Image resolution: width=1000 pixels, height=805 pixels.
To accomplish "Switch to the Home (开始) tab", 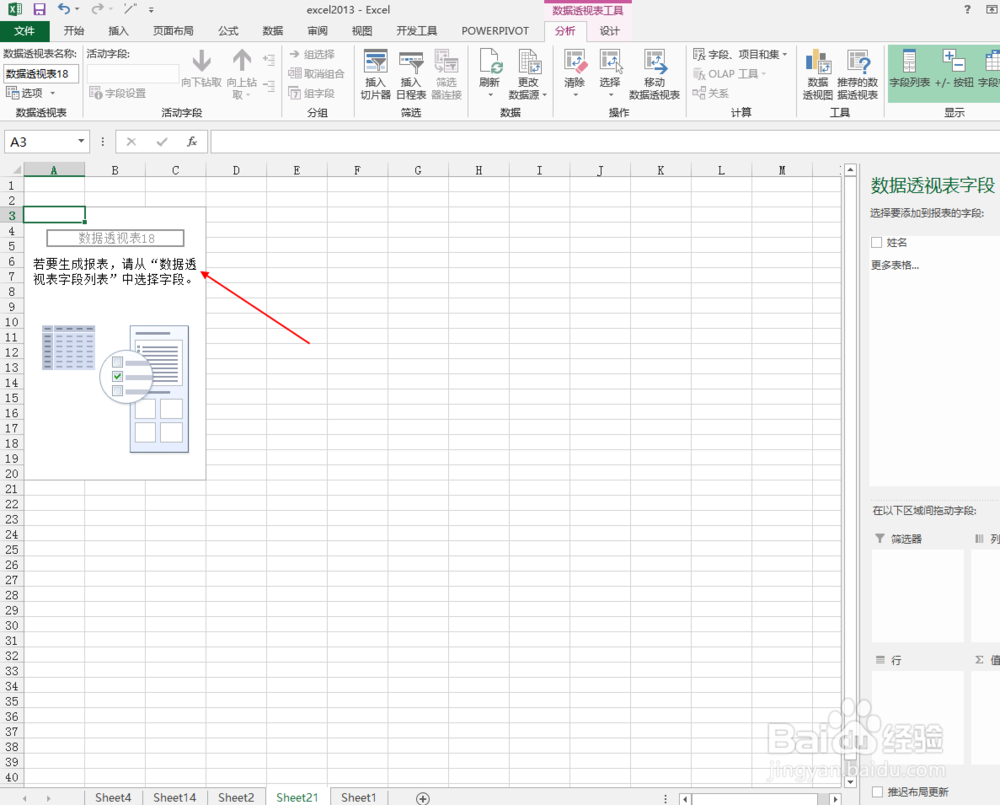I will [x=74, y=31].
